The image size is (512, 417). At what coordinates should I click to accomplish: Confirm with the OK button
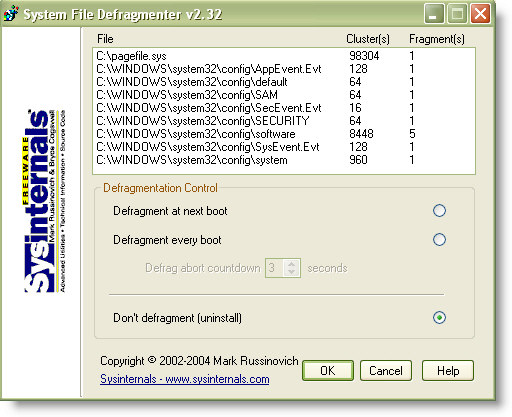tap(328, 370)
